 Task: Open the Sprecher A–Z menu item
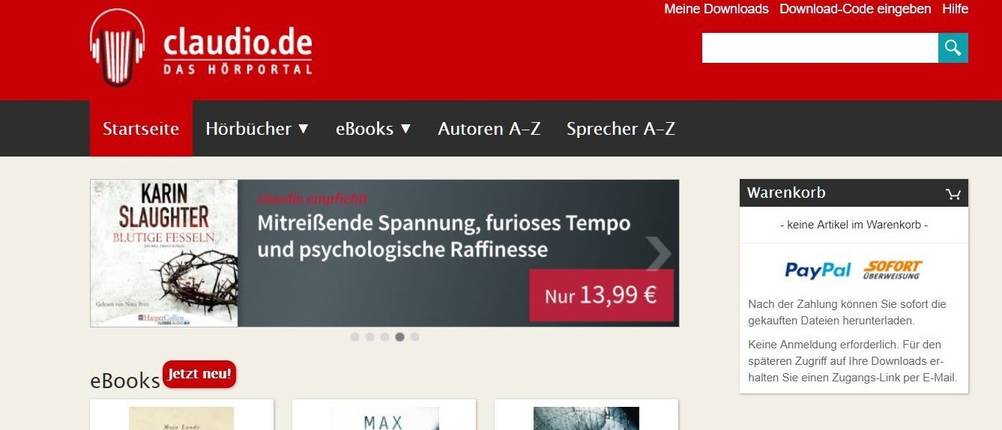pos(620,128)
